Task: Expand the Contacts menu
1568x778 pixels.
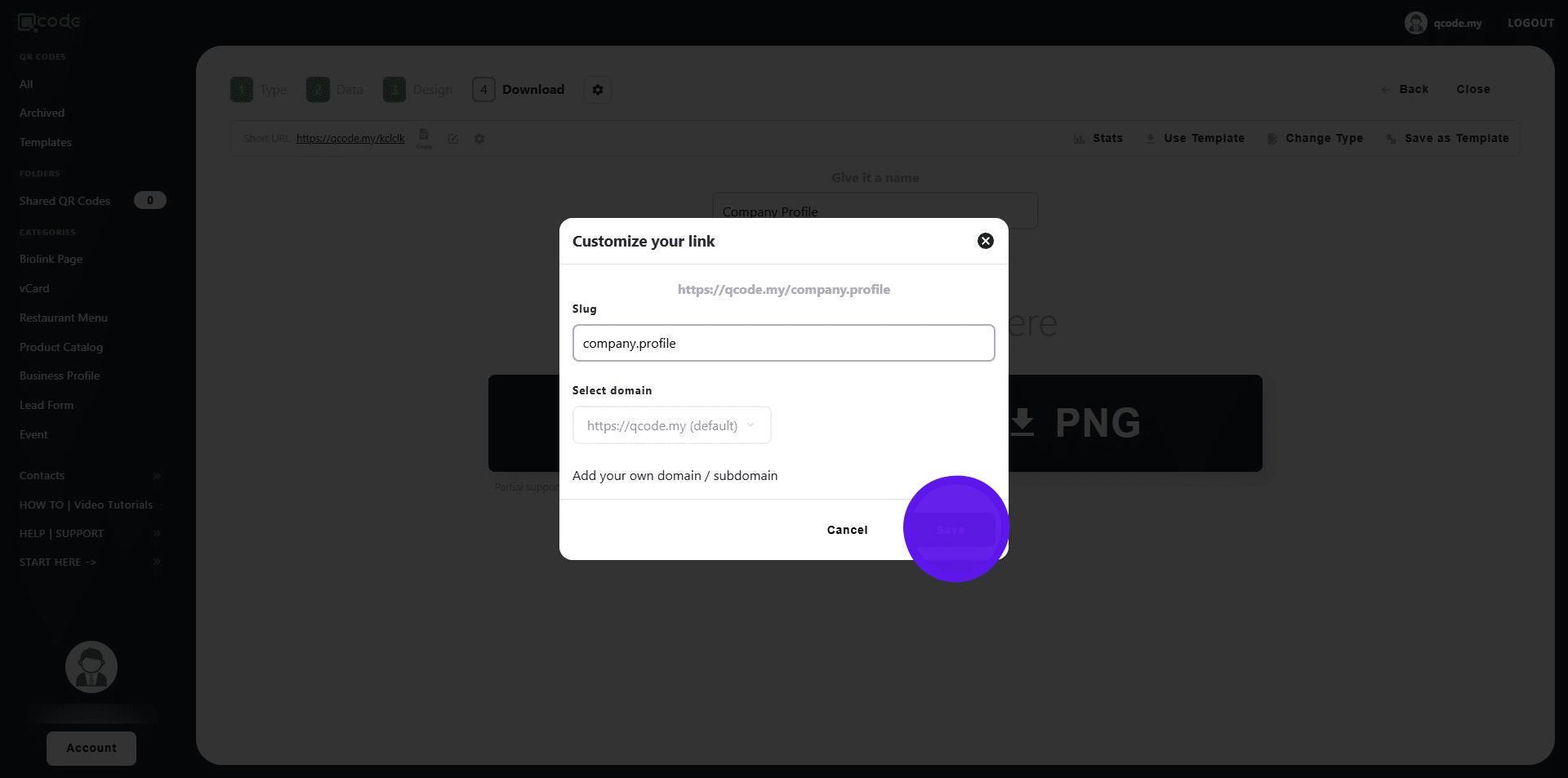Action: pos(90,476)
